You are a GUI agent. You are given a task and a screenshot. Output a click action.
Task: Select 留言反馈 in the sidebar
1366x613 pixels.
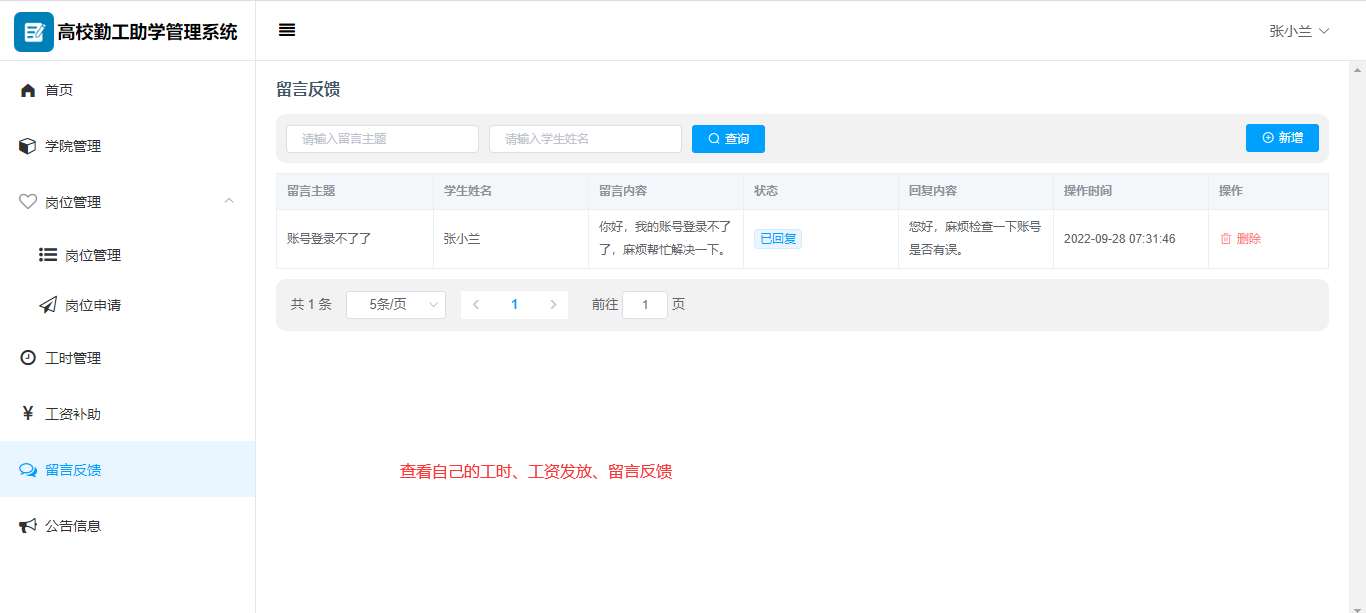(x=73, y=470)
